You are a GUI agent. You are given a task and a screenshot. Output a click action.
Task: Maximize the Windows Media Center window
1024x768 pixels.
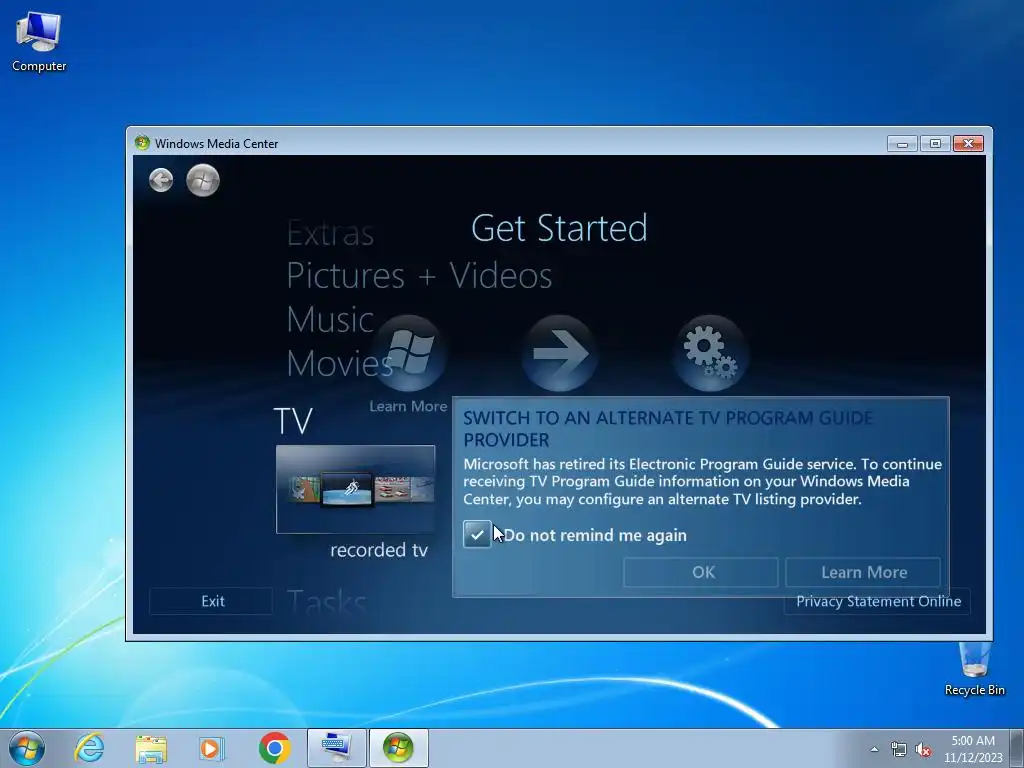point(935,144)
